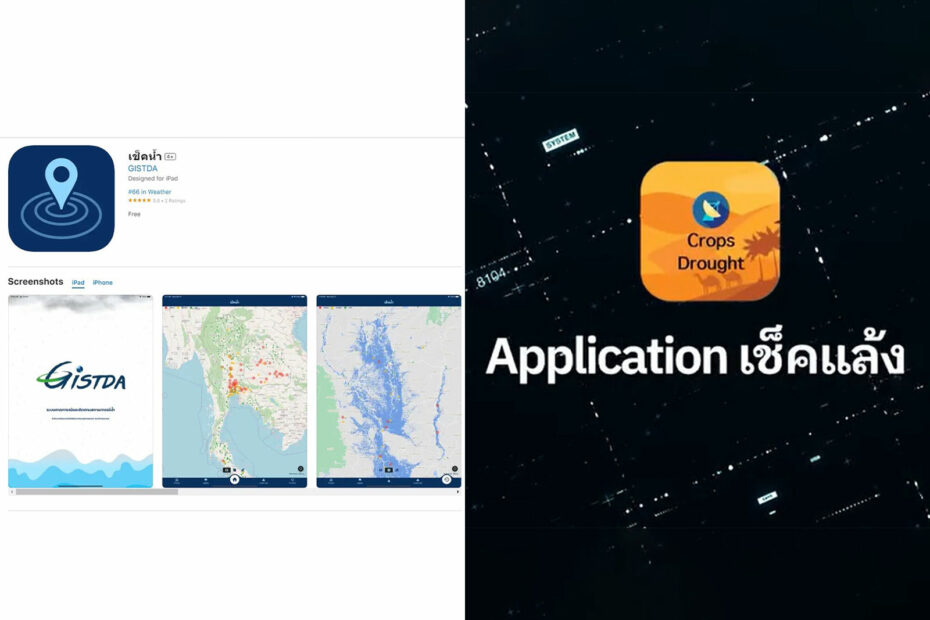Click the gray horizontal scrollbar thumb
This screenshot has height=620, width=930.
coord(97,492)
